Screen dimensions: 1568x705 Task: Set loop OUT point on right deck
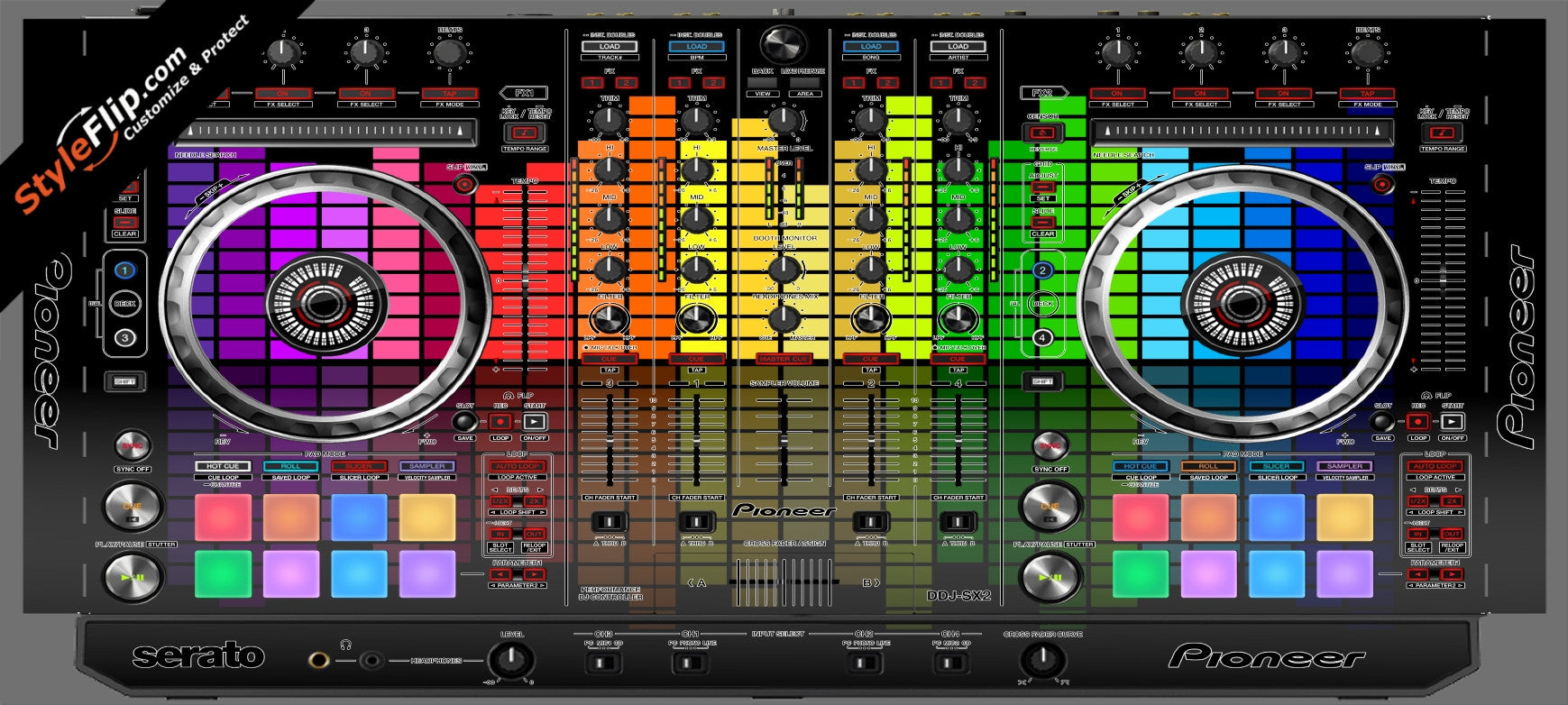[1452, 534]
